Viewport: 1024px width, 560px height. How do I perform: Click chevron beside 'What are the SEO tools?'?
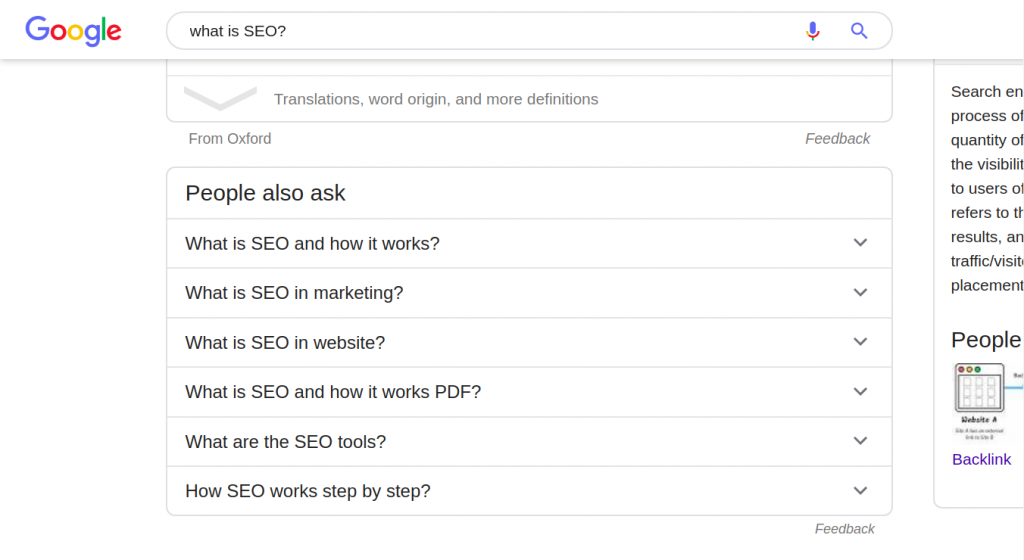pyautogui.click(x=860, y=441)
